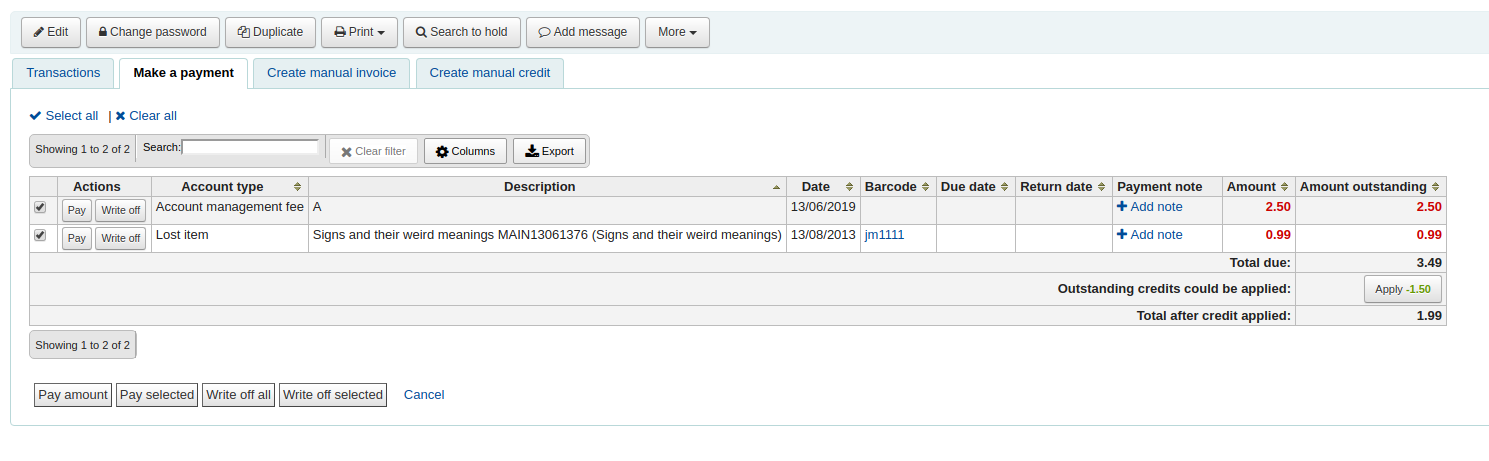Open the Columns gear settings
The height and width of the screenshot is (461, 1489).
465,151
